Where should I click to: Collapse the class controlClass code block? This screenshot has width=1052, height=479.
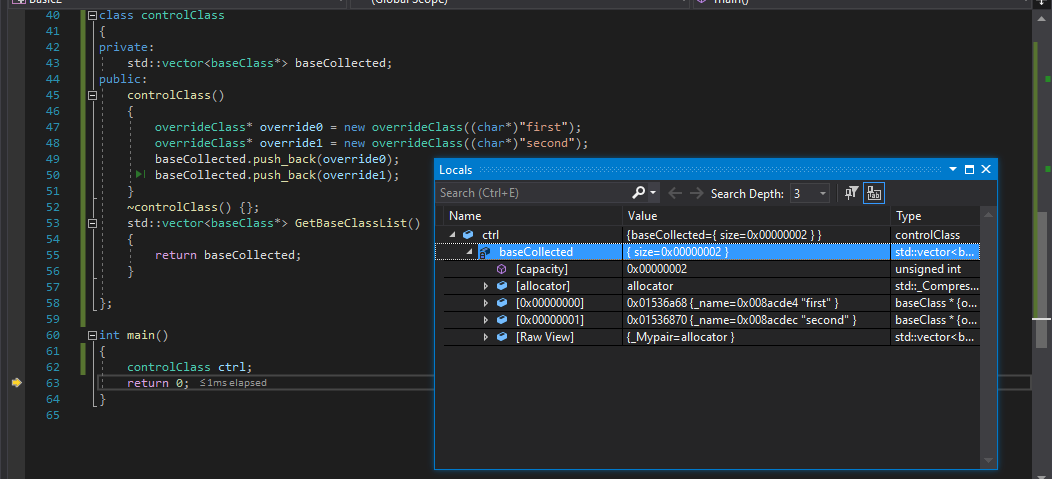[93, 15]
